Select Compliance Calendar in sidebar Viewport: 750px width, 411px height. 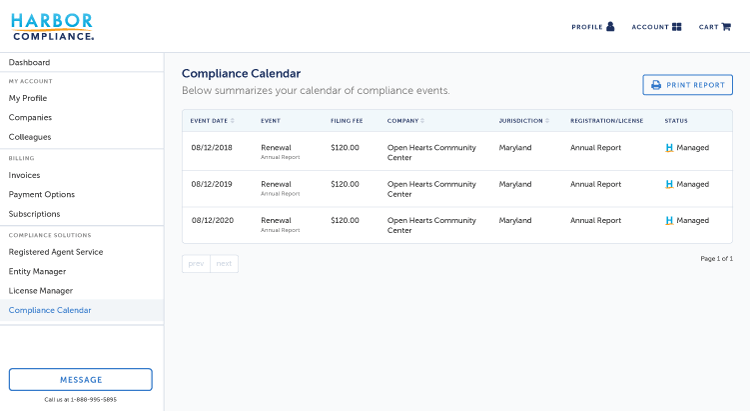tap(82, 310)
